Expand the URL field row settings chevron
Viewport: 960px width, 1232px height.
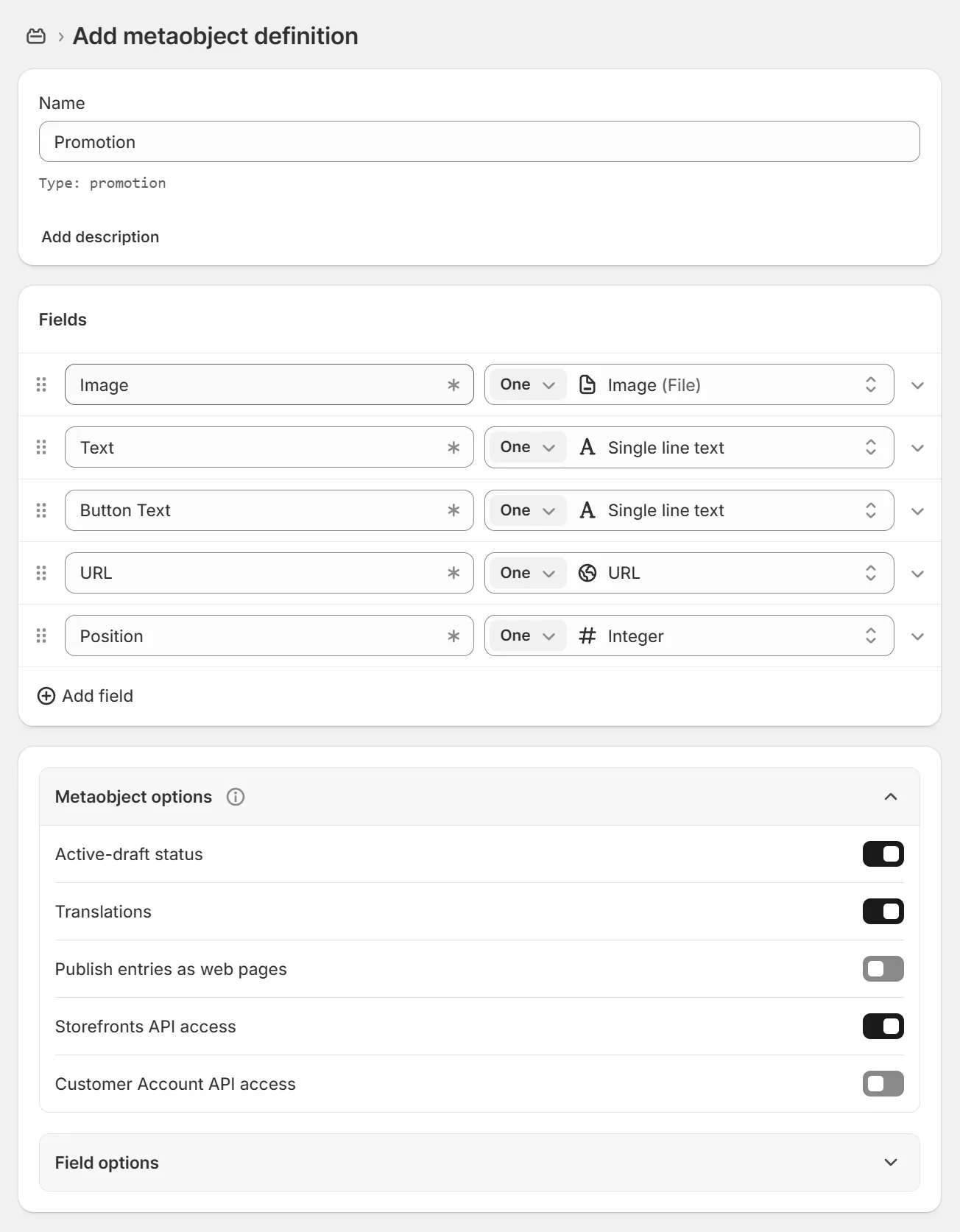tap(917, 574)
